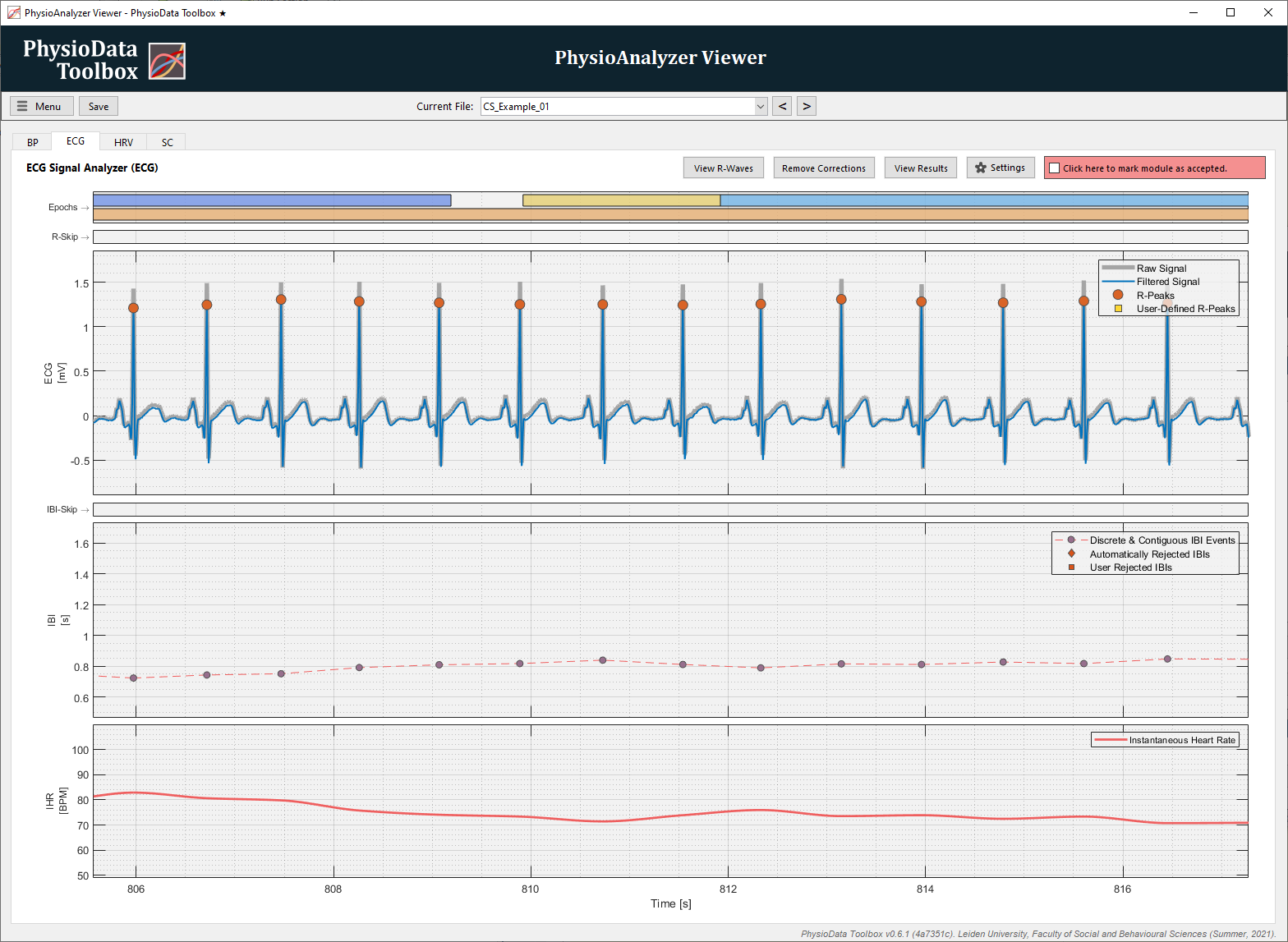Select the yellow epoch bar

click(622, 200)
